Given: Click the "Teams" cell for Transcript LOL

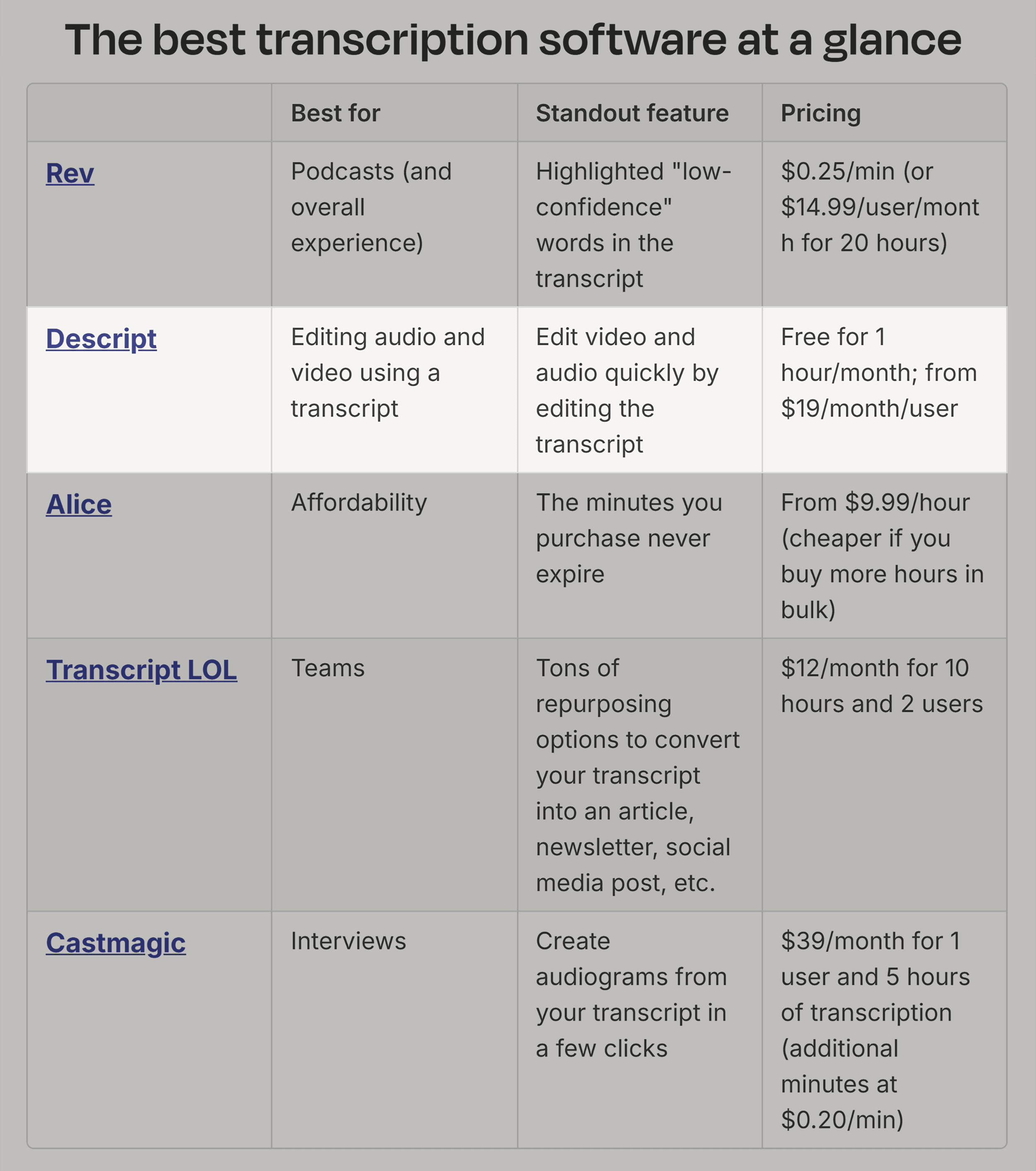Looking at the screenshot, I should (327, 668).
